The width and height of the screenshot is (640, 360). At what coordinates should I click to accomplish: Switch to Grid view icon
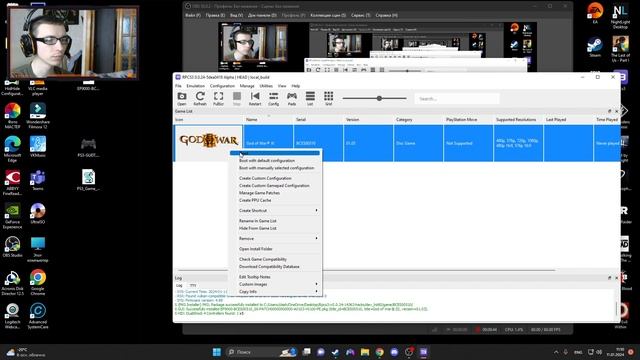329,98
